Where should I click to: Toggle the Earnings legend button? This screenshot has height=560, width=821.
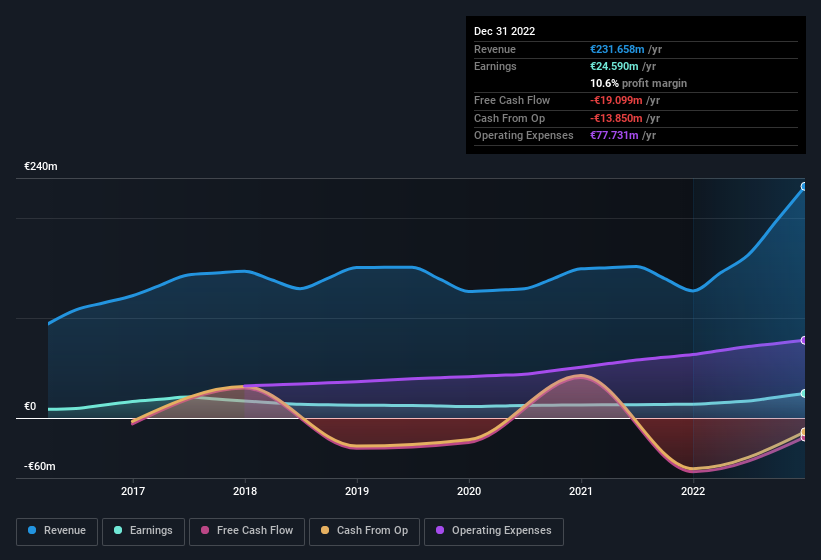[x=143, y=531]
